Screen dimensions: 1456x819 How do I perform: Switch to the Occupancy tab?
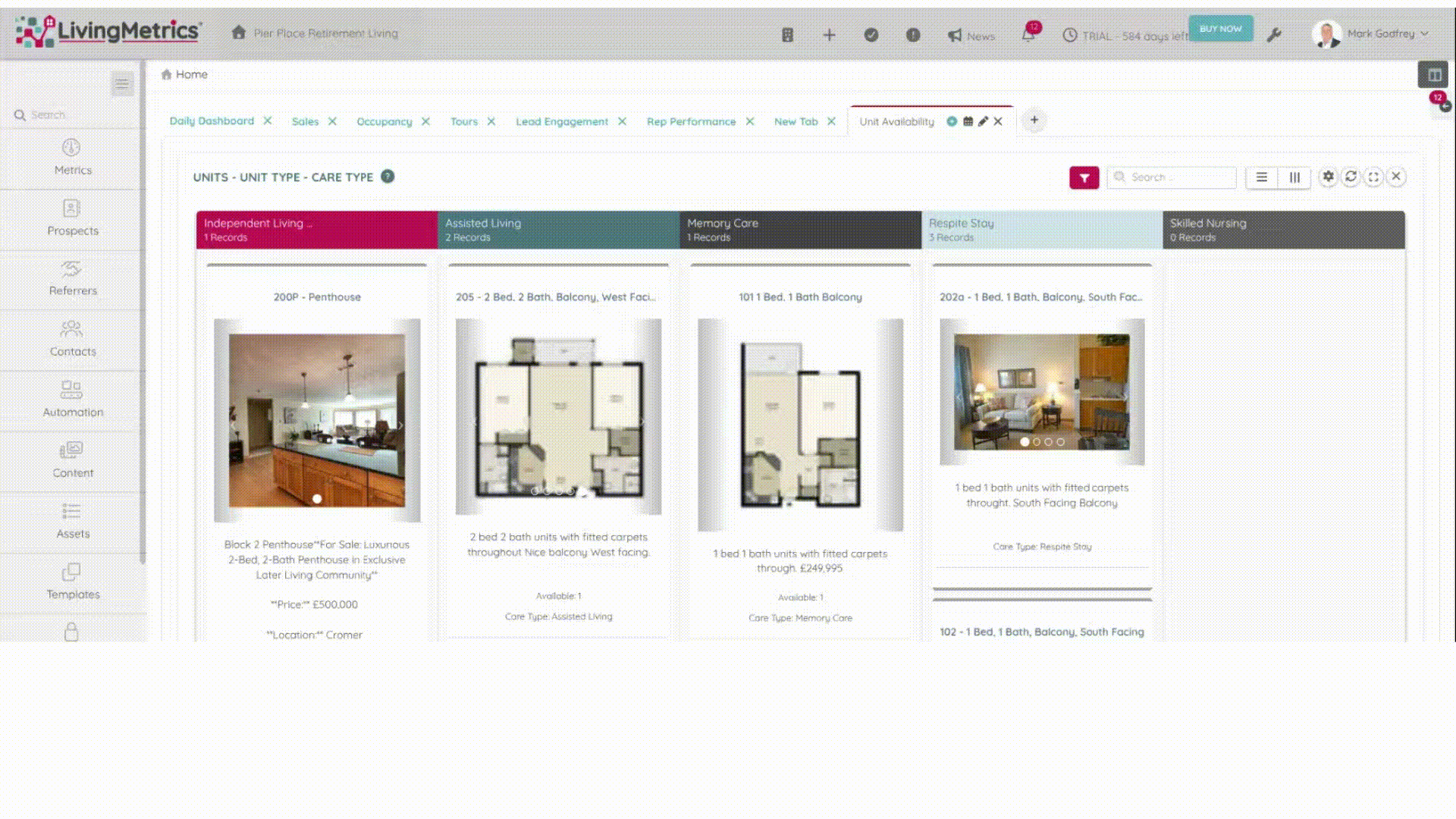pos(384,121)
